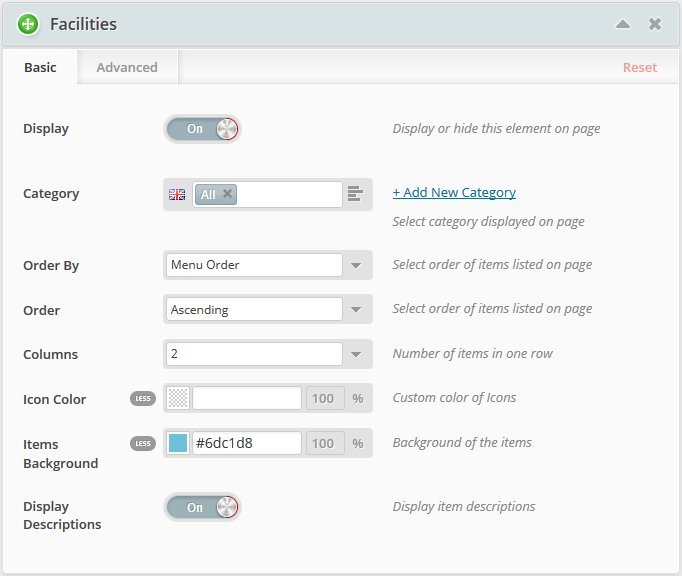
Task: Click the LESS badge next to Items Background
Action: (143, 443)
